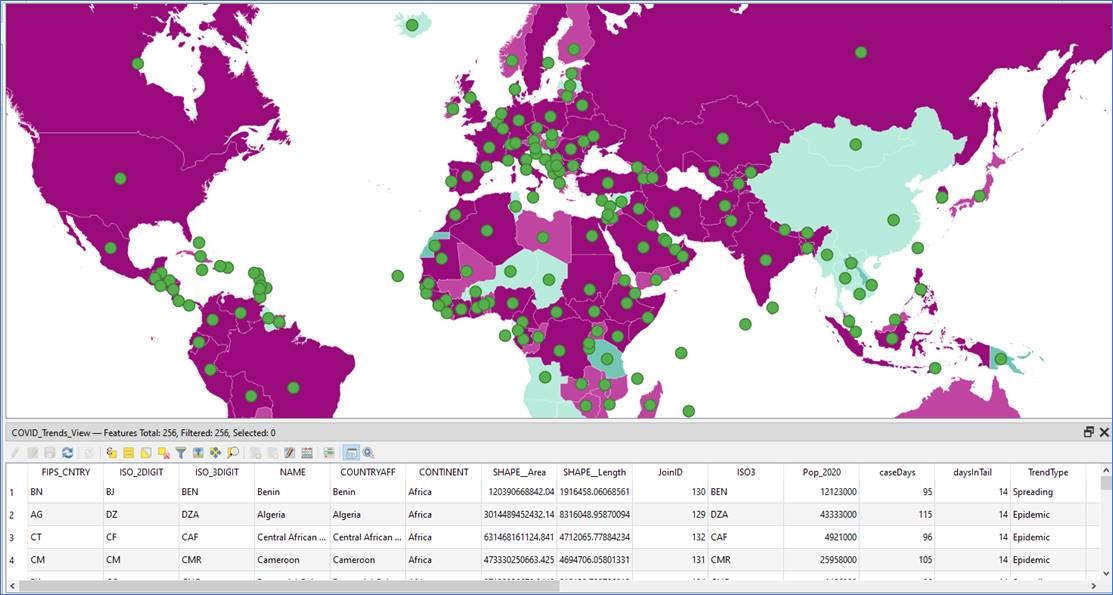Switch the current selection

(x=146, y=453)
